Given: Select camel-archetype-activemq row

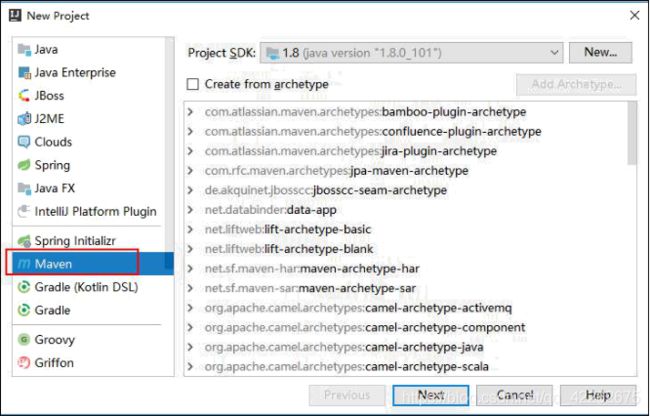Looking at the screenshot, I should [x=406, y=308].
